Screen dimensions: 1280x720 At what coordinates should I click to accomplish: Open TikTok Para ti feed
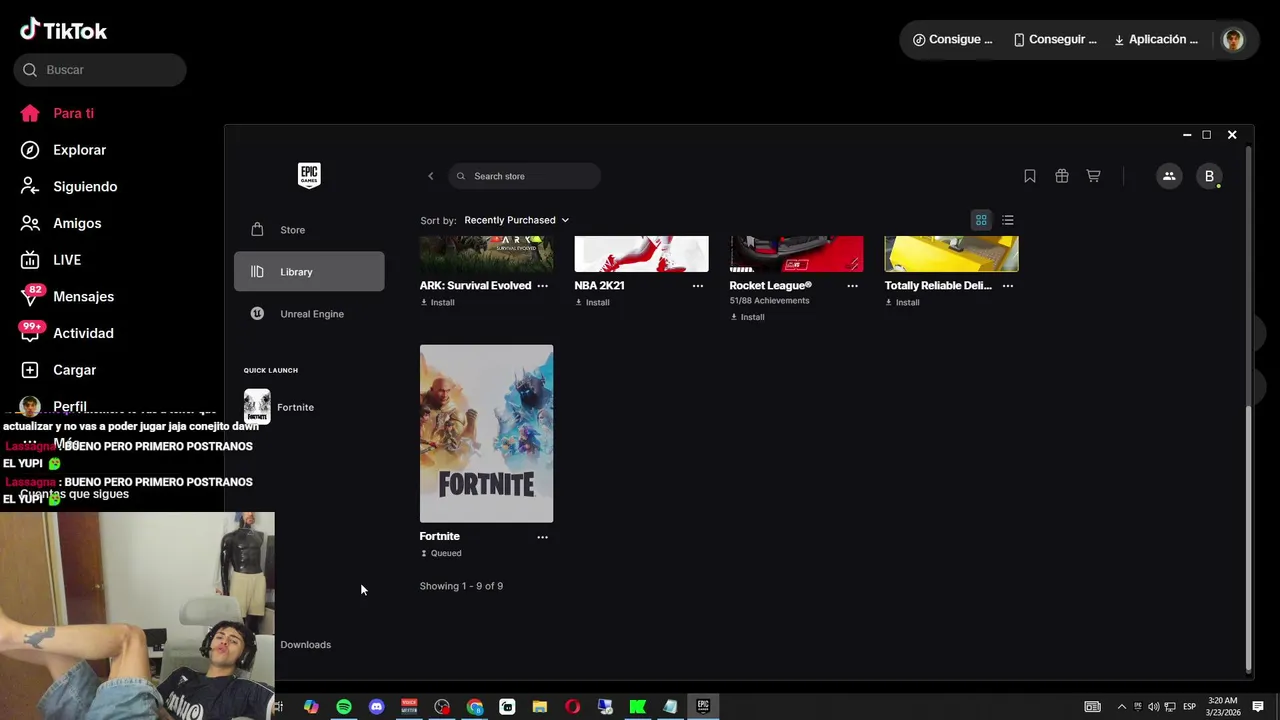58,113
